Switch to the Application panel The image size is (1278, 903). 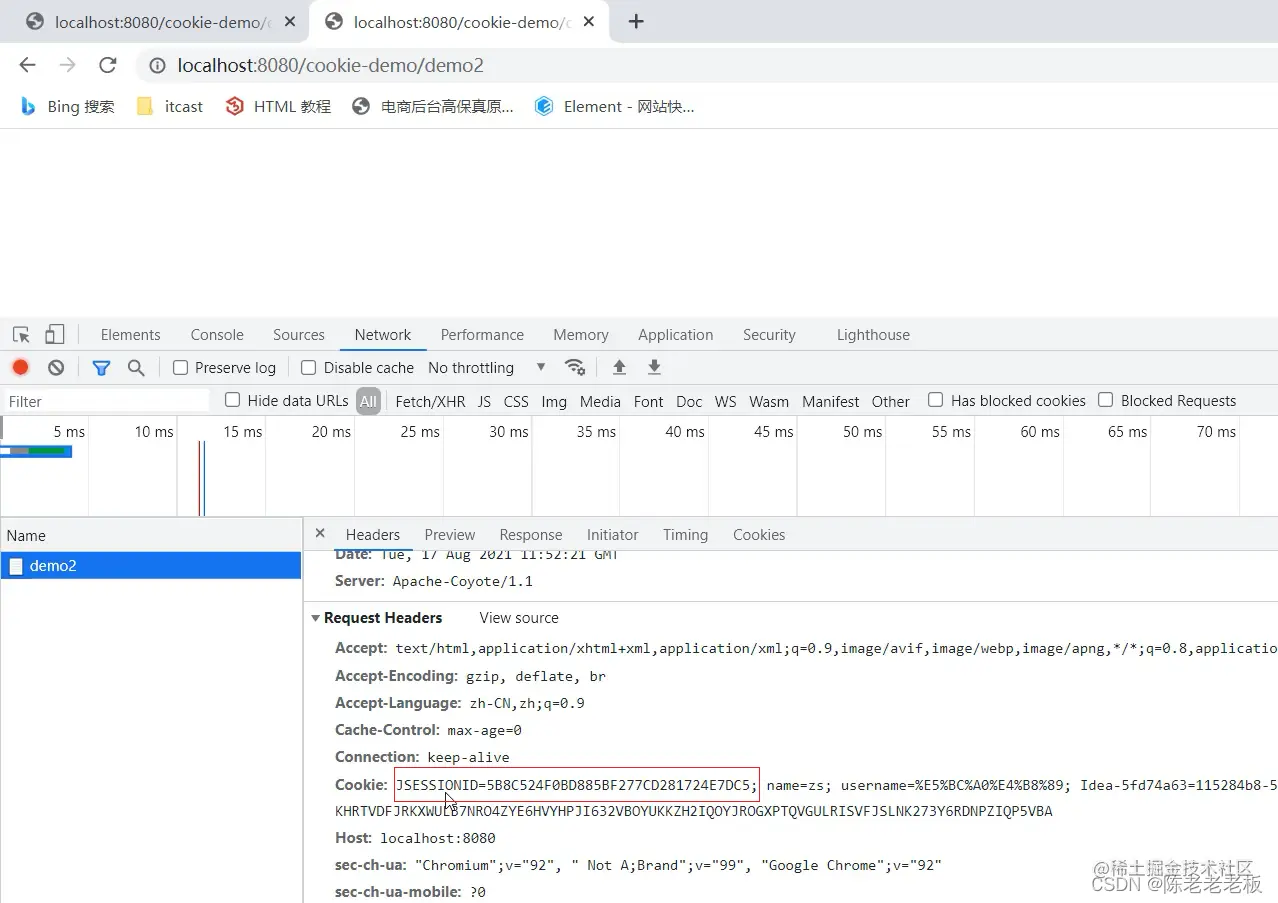[x=675, y=335]
